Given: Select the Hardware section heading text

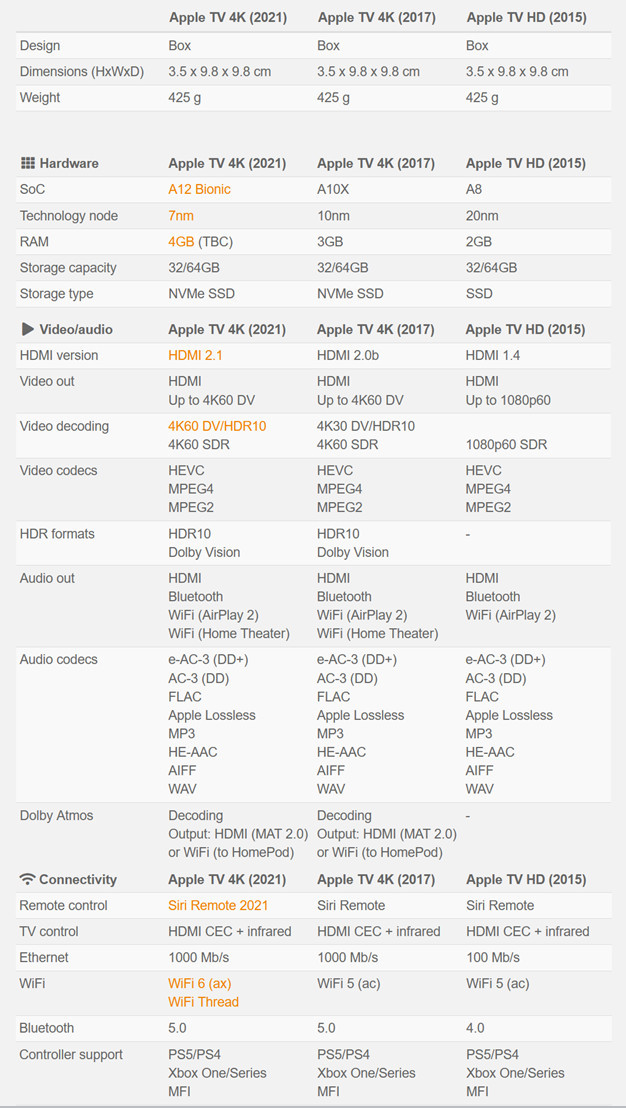Looking at the screenshot, I should pyautogui.click(x=69, y=163).
